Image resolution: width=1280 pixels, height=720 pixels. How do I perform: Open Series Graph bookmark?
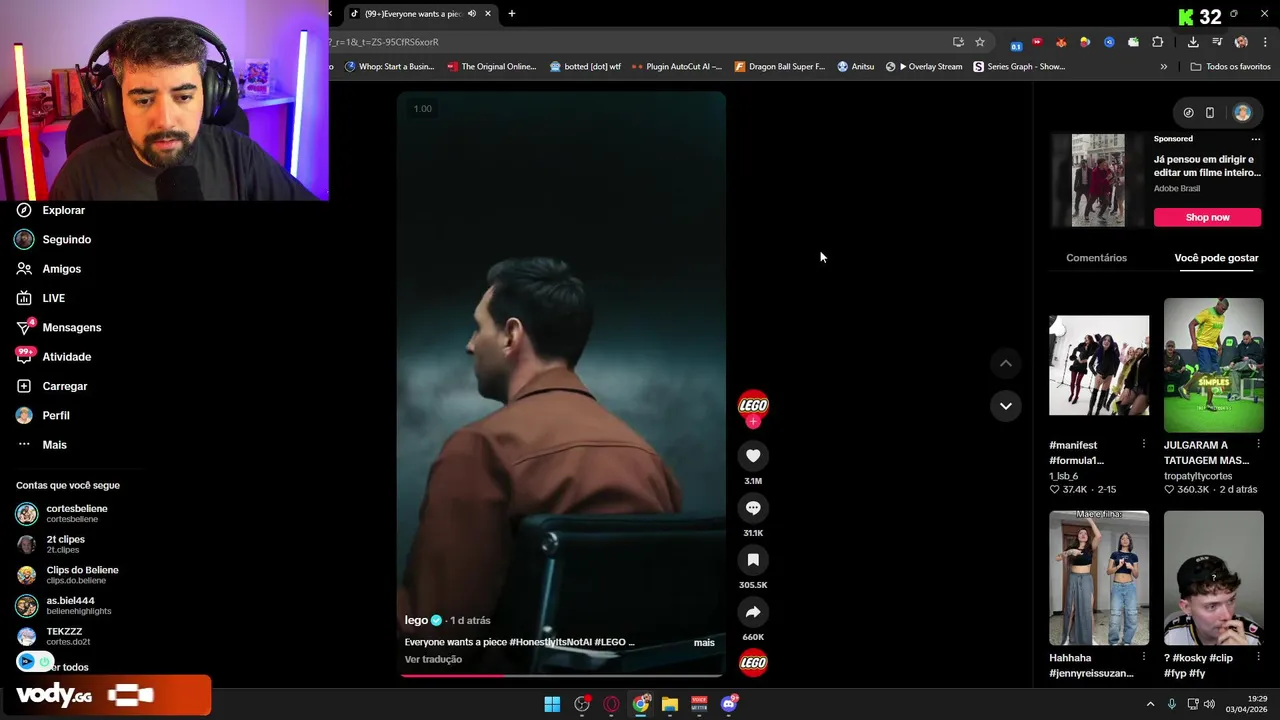[x=1019, y=67]
